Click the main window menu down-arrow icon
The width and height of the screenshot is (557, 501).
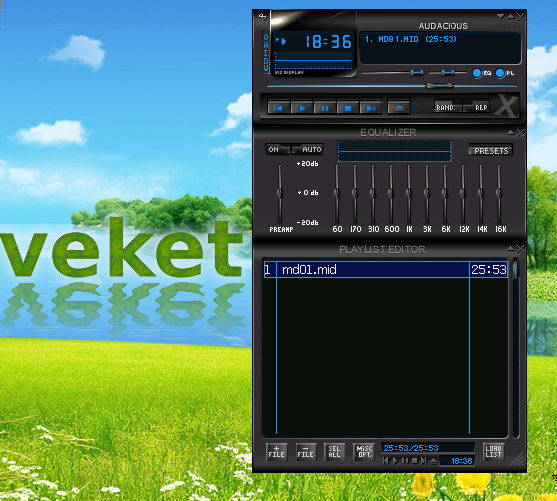(501, 16)
